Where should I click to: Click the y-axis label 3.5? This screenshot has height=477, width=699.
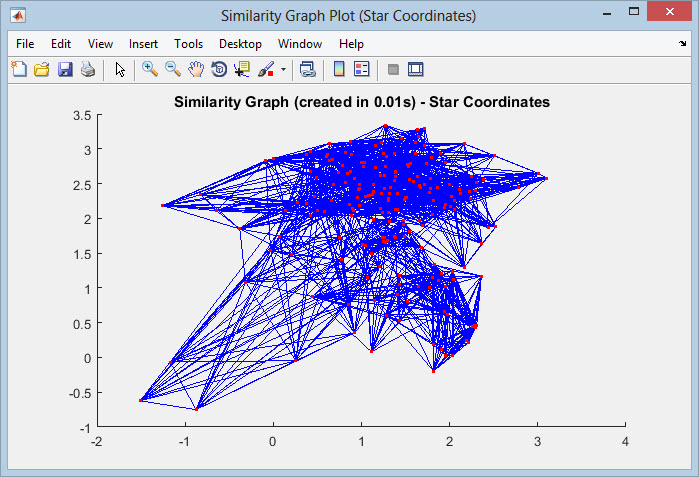[x=82, y=115]
